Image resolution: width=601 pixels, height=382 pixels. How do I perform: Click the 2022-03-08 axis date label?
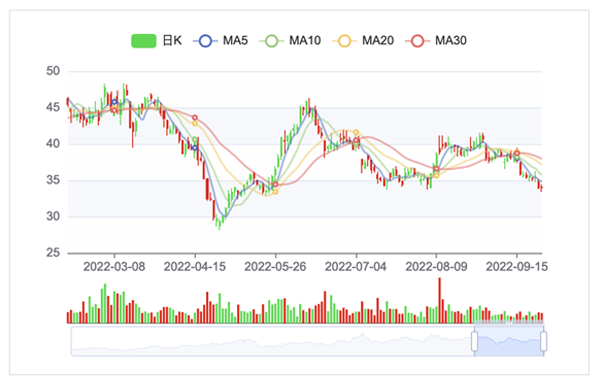pyautogui.click(x=114, y=267)
